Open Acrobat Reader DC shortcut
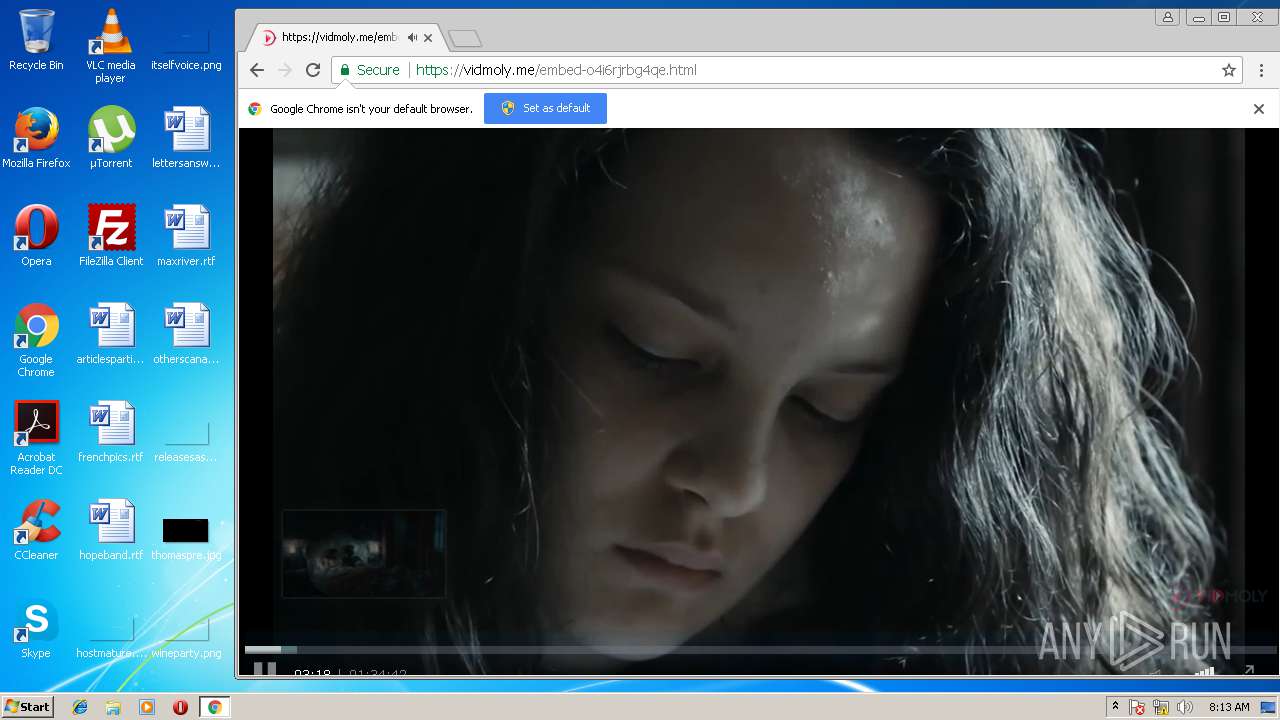This screenshot has height=720, width=1280. tap(36, 438)
